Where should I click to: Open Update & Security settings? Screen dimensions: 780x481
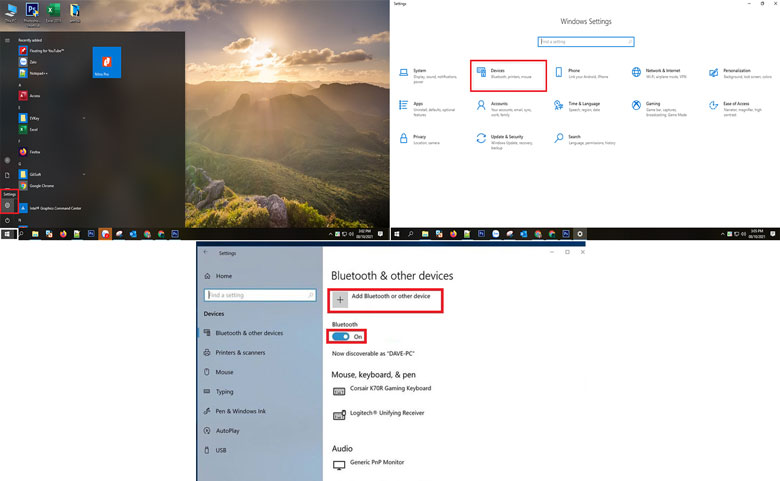[x=505, y=138]
